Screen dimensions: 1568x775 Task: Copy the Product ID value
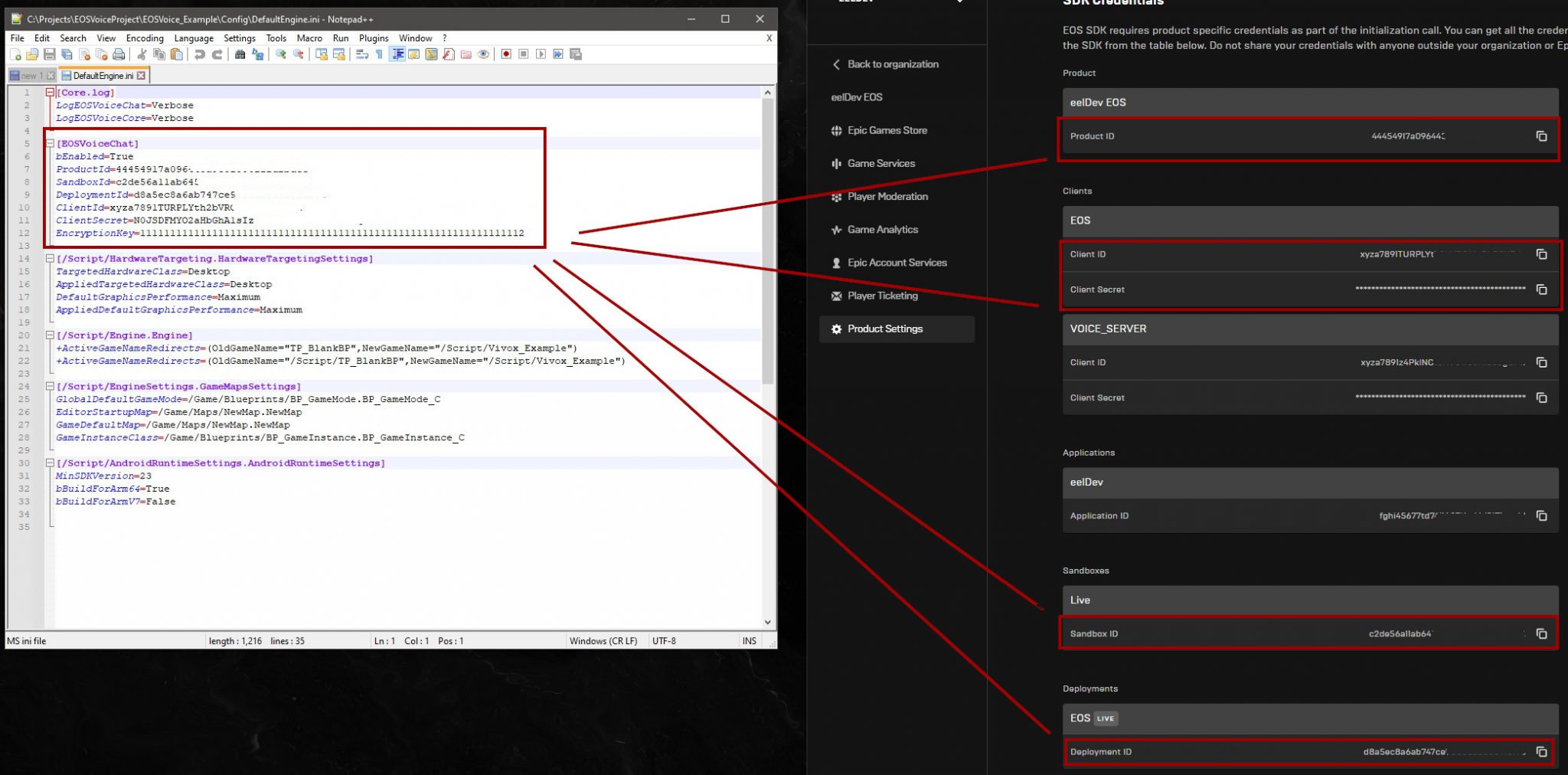(1541, 136)
